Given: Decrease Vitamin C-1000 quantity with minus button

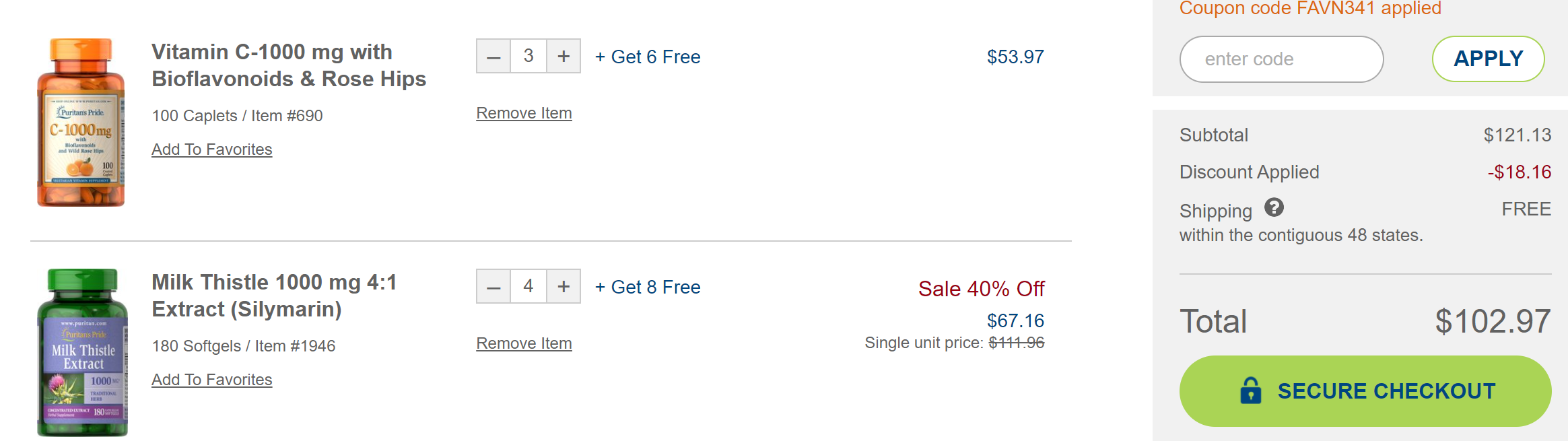Looking at the screenshot, I should 493,57.
